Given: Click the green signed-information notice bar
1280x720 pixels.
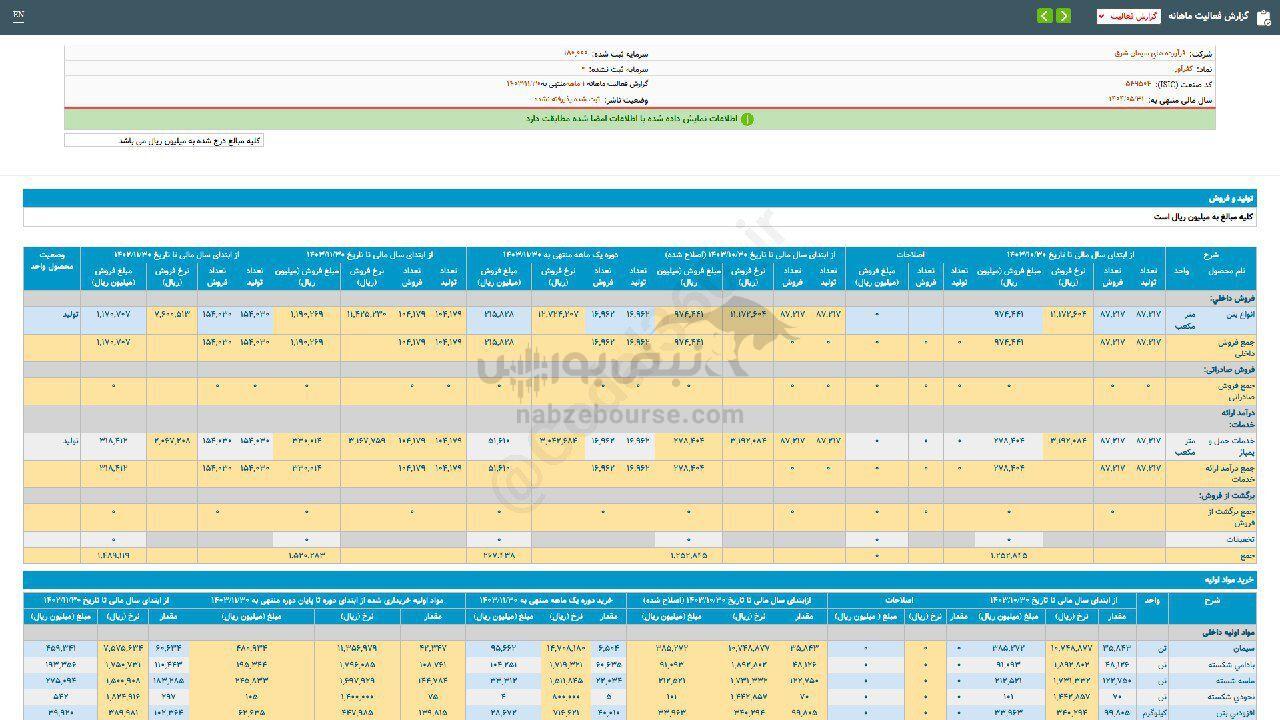Looking at the screenshot, I should click(x=640, y=119).
